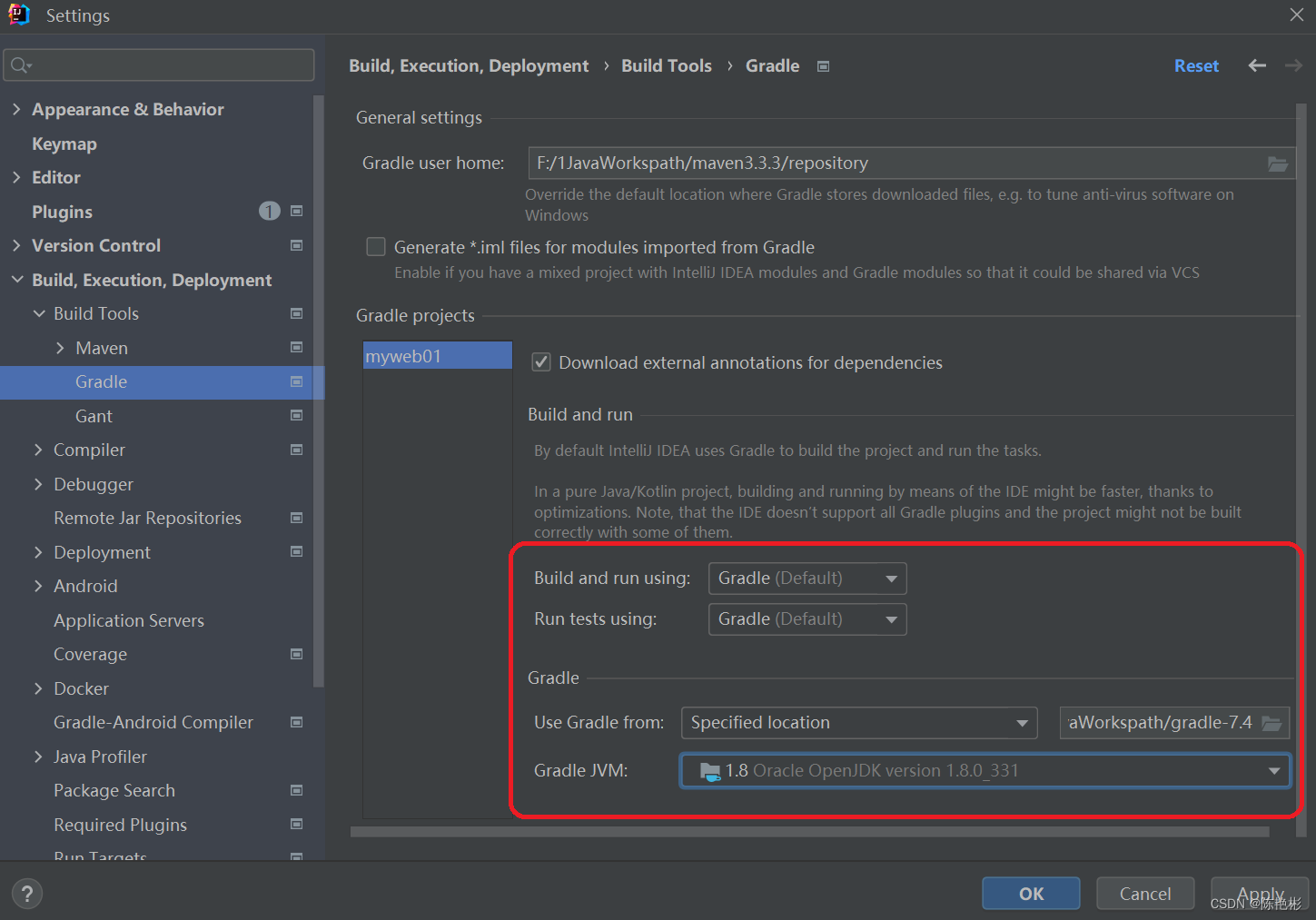This screenshot has width=1316, height=920.
Task: Click the IntelliJ IDEA logo in title bar
Action: click(x=19, y=15)
